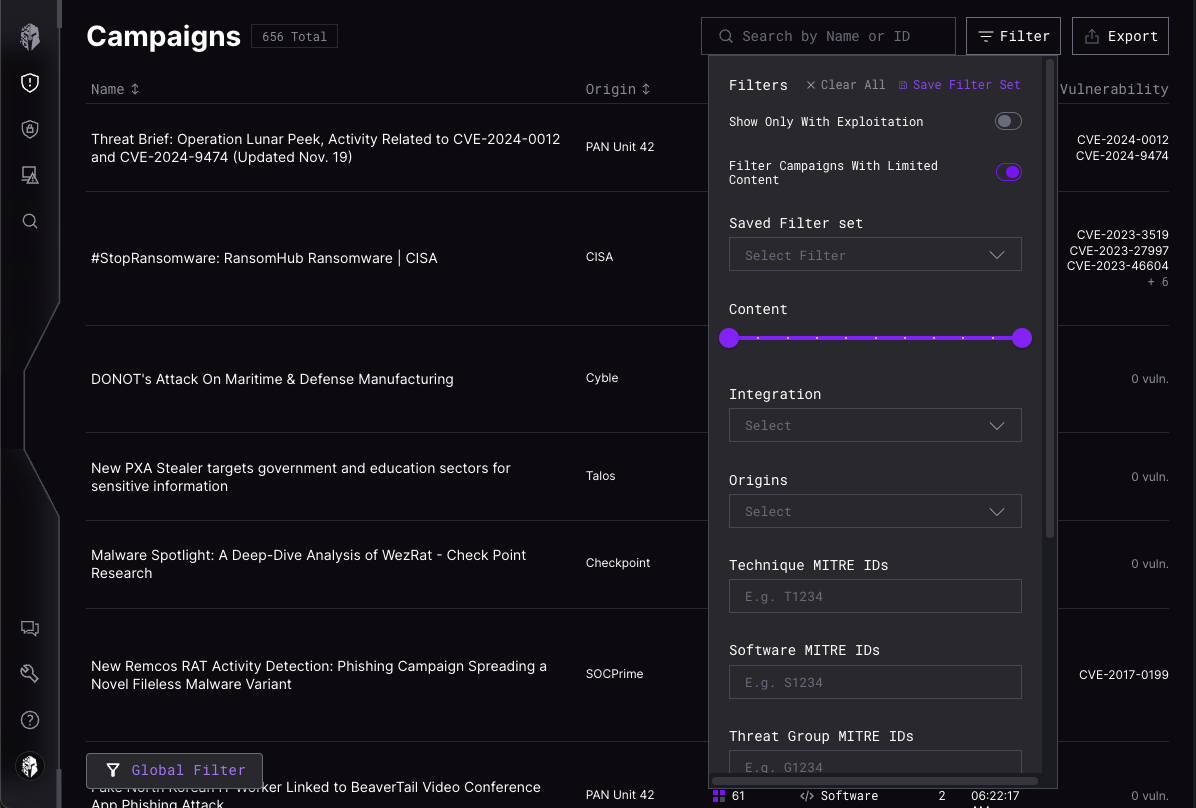The image size is (1196, 808).
Task: Open the wrench tools icon in sidebar
Action: point(30,674)
